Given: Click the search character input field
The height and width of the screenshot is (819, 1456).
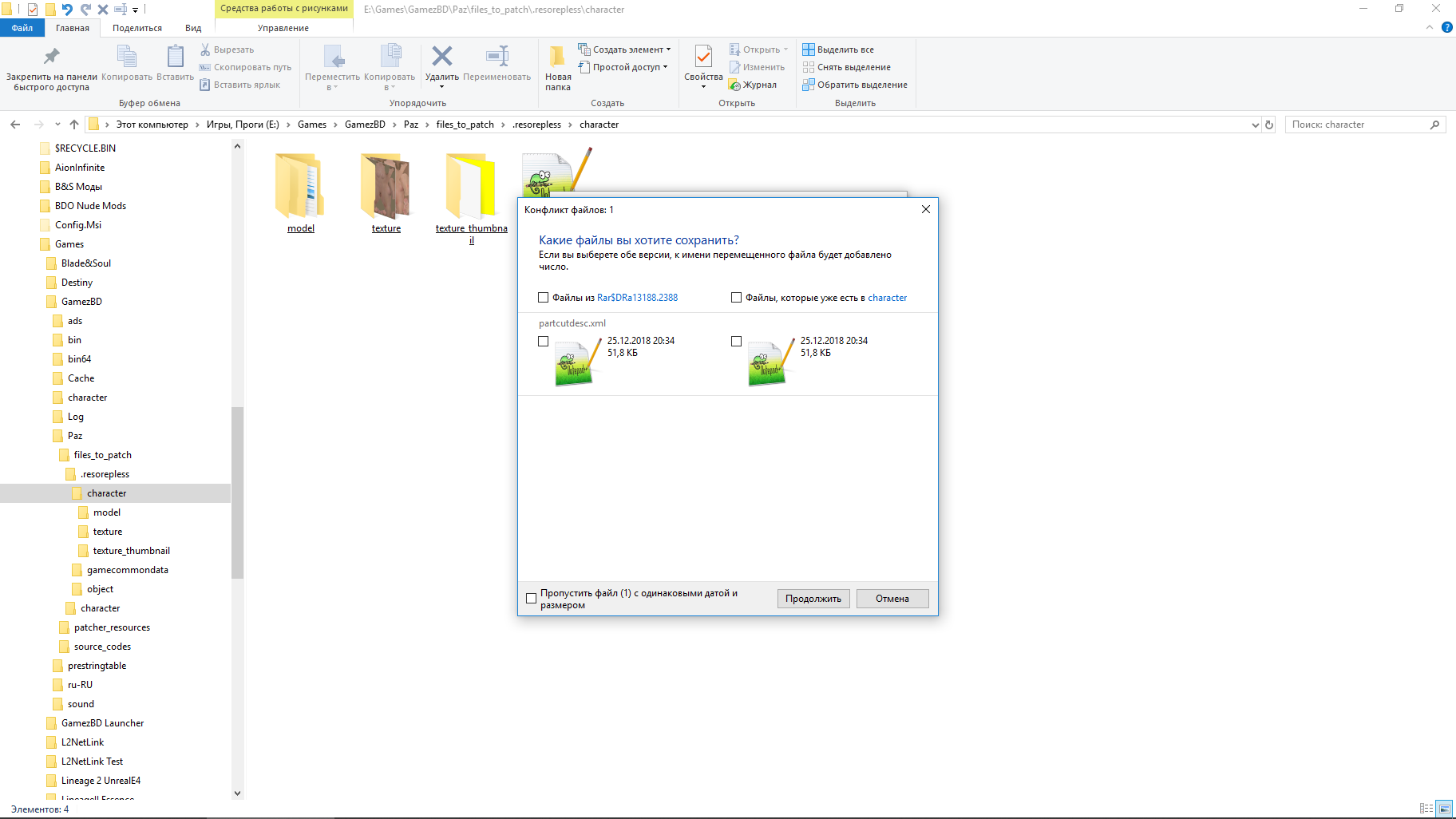Looking at the screenshot, I should click(1357, 125).
